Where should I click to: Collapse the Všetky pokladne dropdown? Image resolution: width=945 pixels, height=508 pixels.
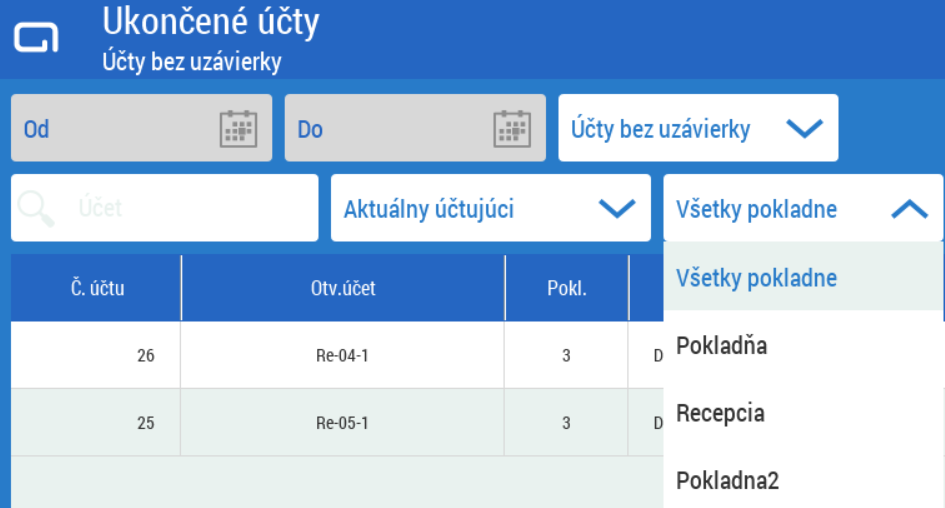908,209
